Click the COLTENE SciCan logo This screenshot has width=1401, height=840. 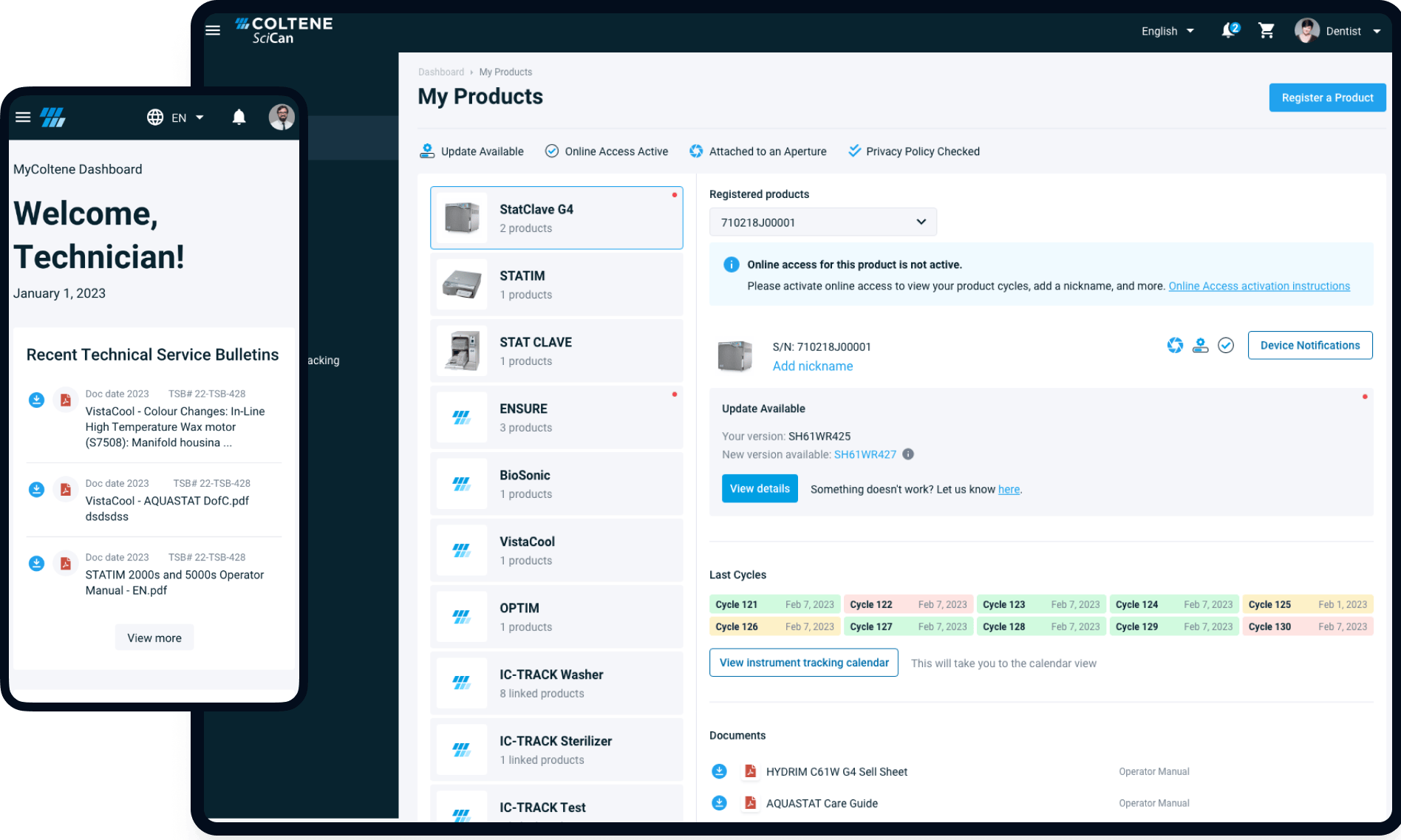pos(284,30)
